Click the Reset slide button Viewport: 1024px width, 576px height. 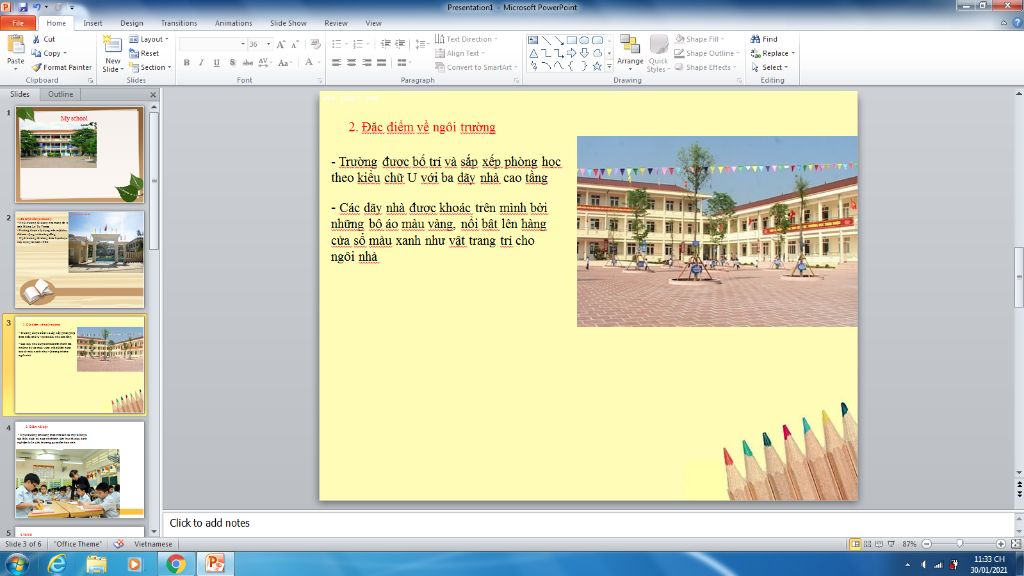145,53
